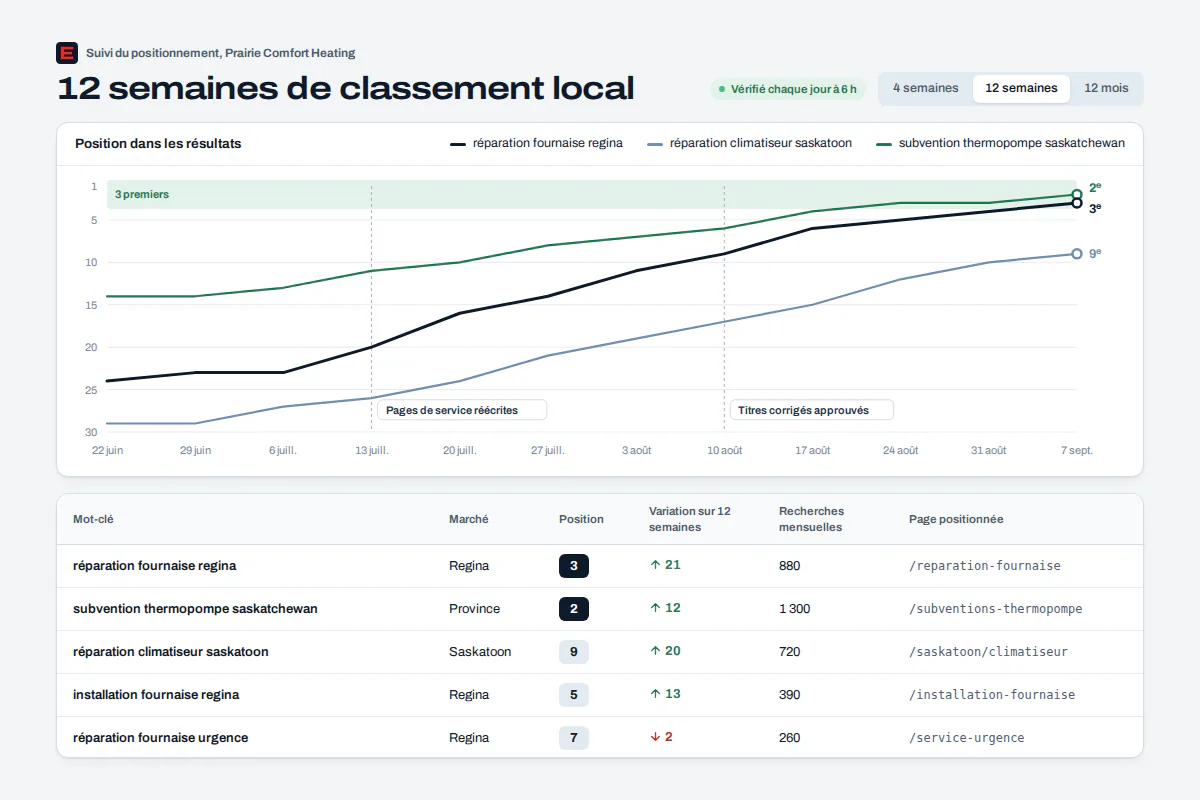Viewport: 1200px width, 800px height.
Task: Click position badge 3
Action: pyautogui.click(x=574, y=566)
